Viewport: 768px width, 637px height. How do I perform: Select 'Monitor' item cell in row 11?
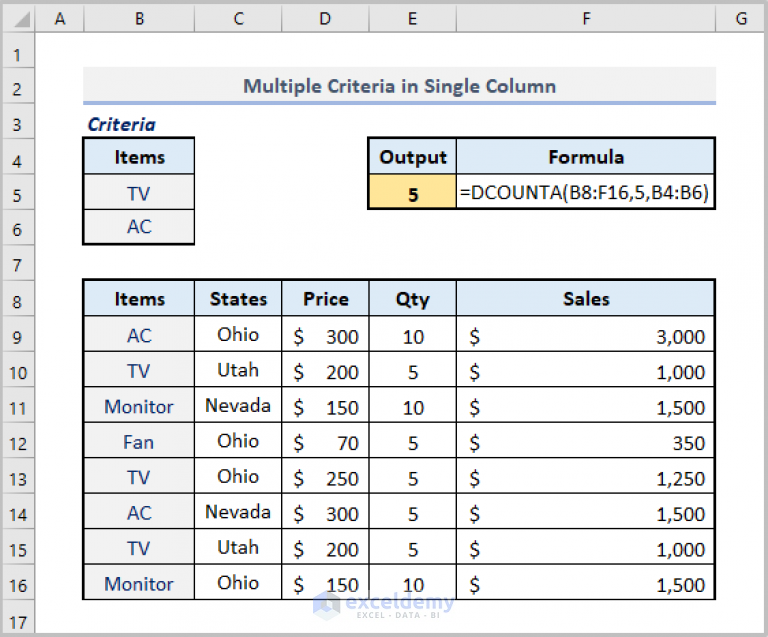click(140, 405)
